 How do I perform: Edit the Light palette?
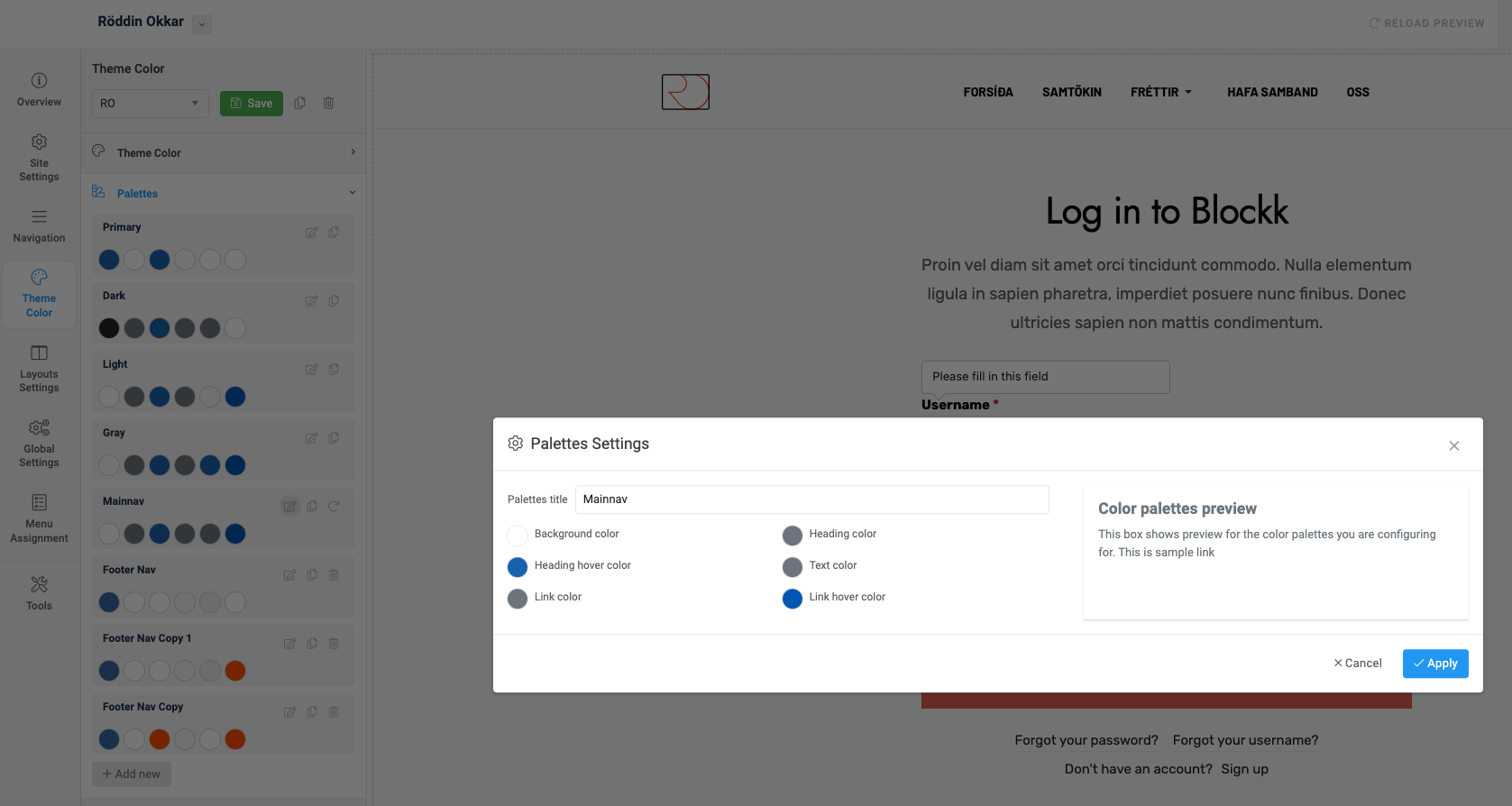pos(311,370)
